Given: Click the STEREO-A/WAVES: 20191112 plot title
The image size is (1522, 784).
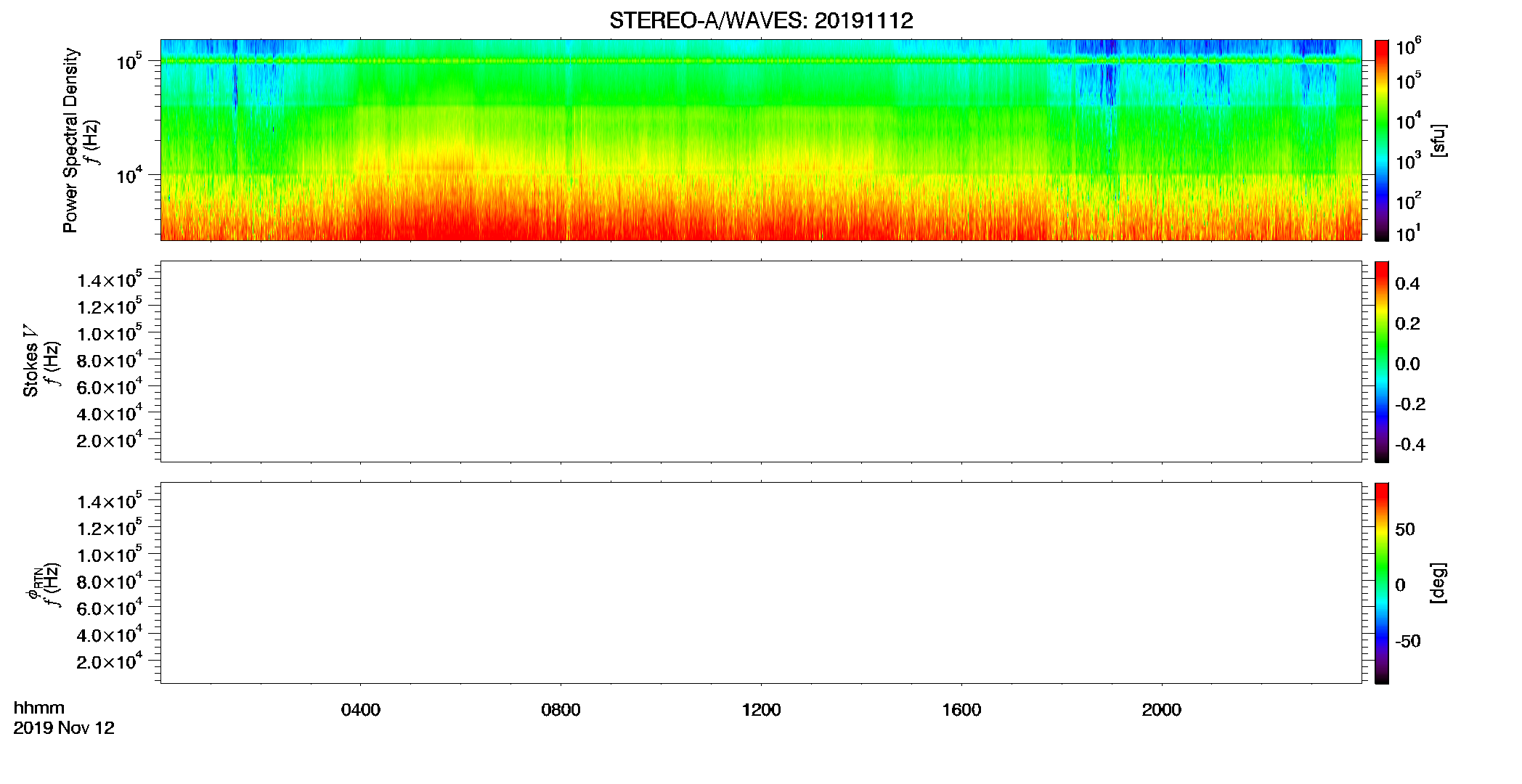Looking at the screenshot, I should click(x=761, y=20).
